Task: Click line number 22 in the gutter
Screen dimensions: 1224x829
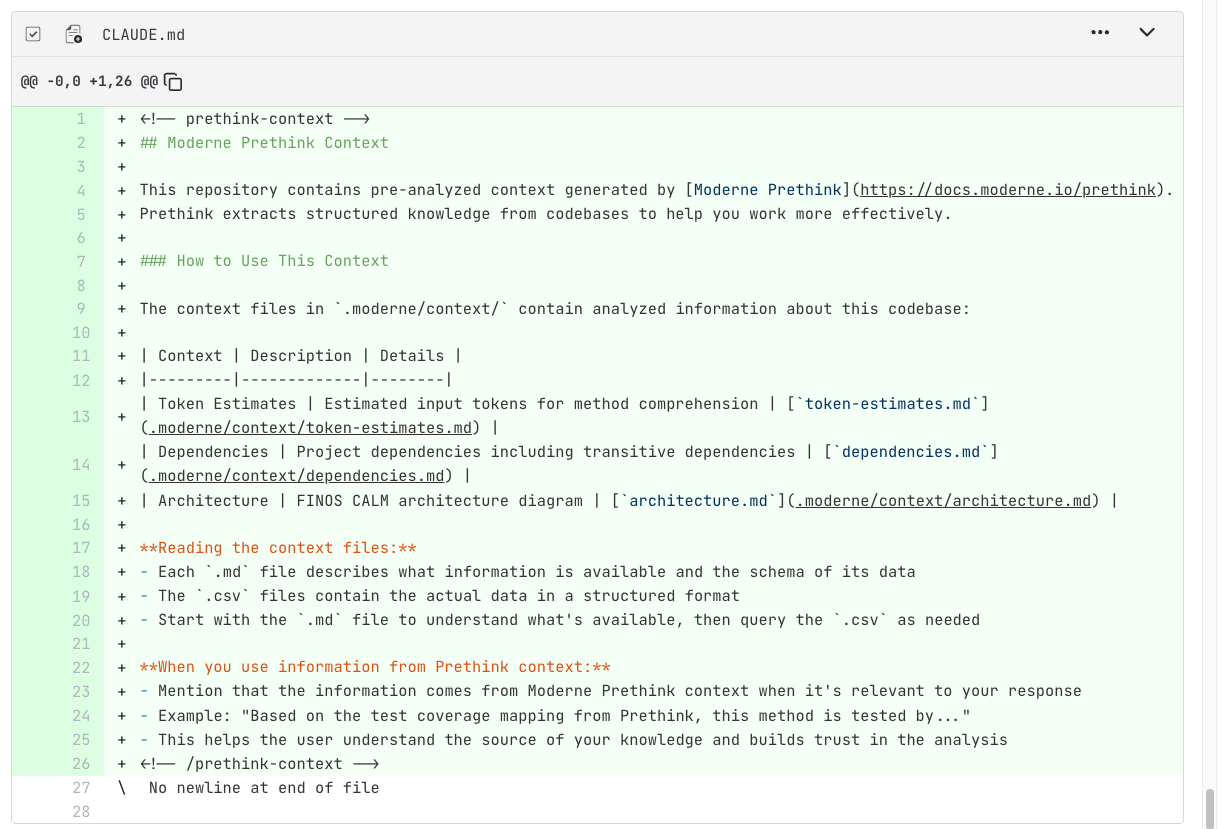Action: (81, 667)
